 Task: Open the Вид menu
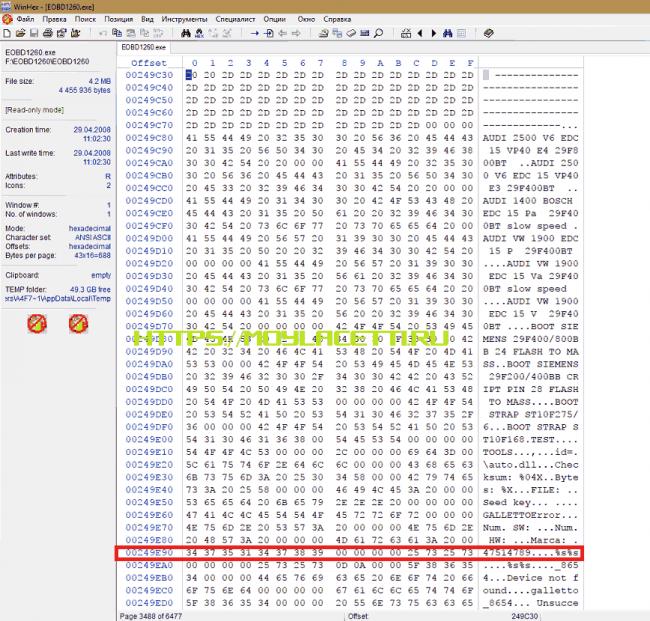(147, 19)
